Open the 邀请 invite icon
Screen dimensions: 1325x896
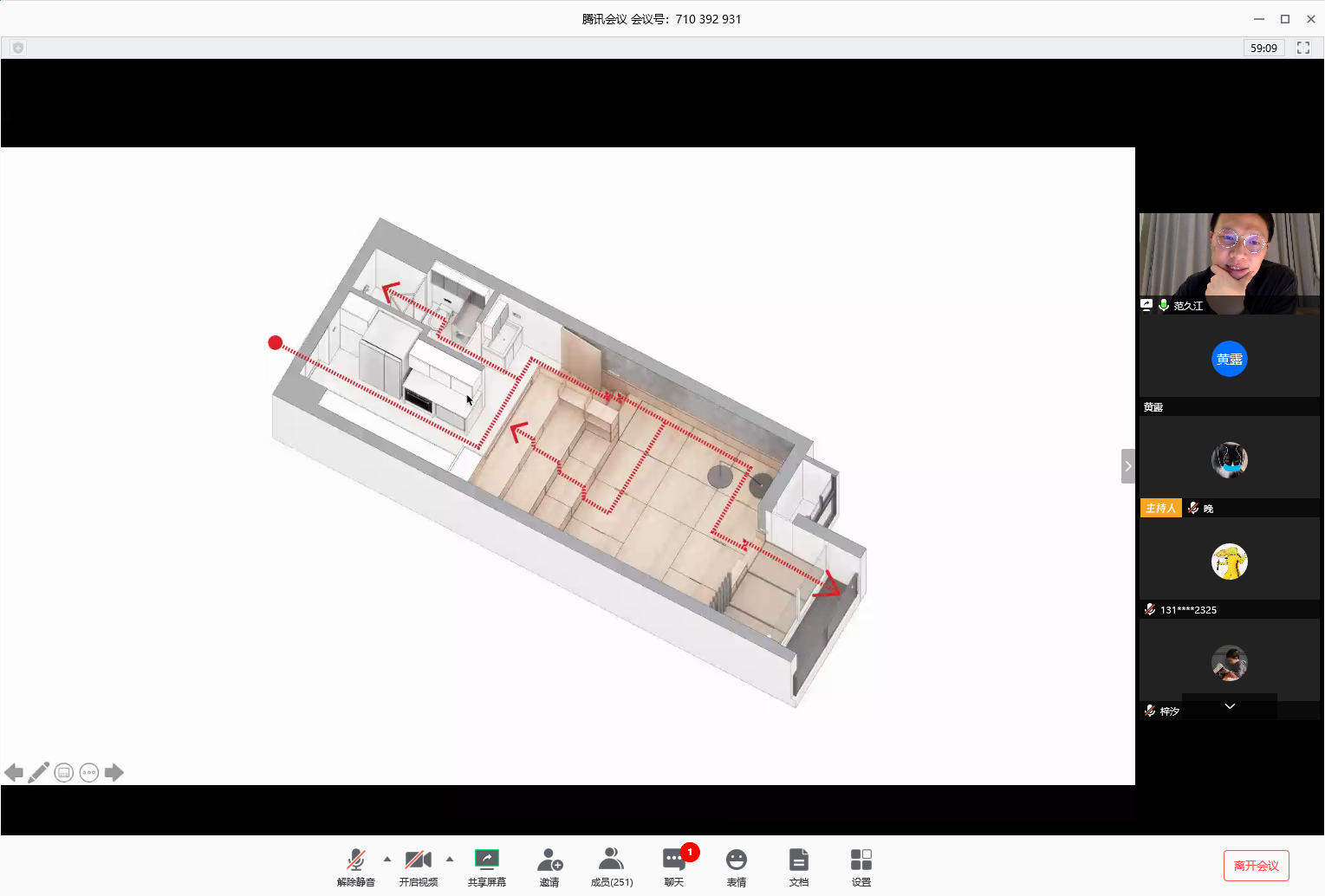coord(549,866)
